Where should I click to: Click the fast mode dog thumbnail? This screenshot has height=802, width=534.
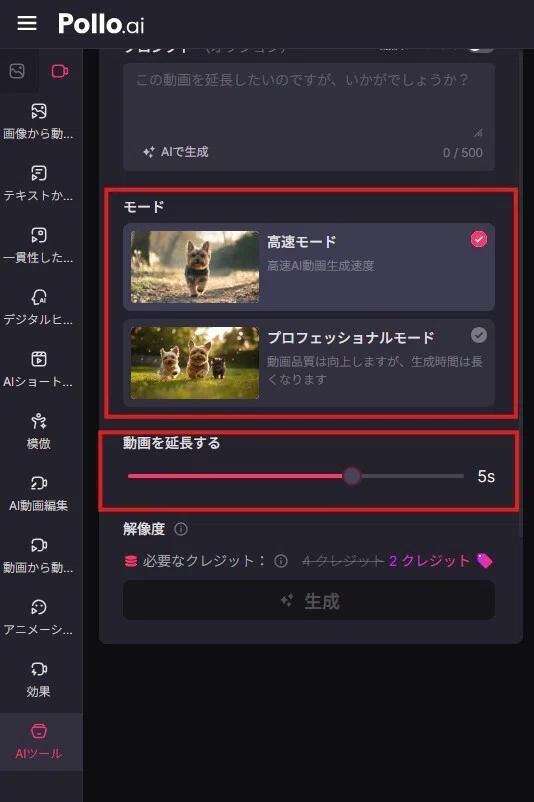click(195, 266)
